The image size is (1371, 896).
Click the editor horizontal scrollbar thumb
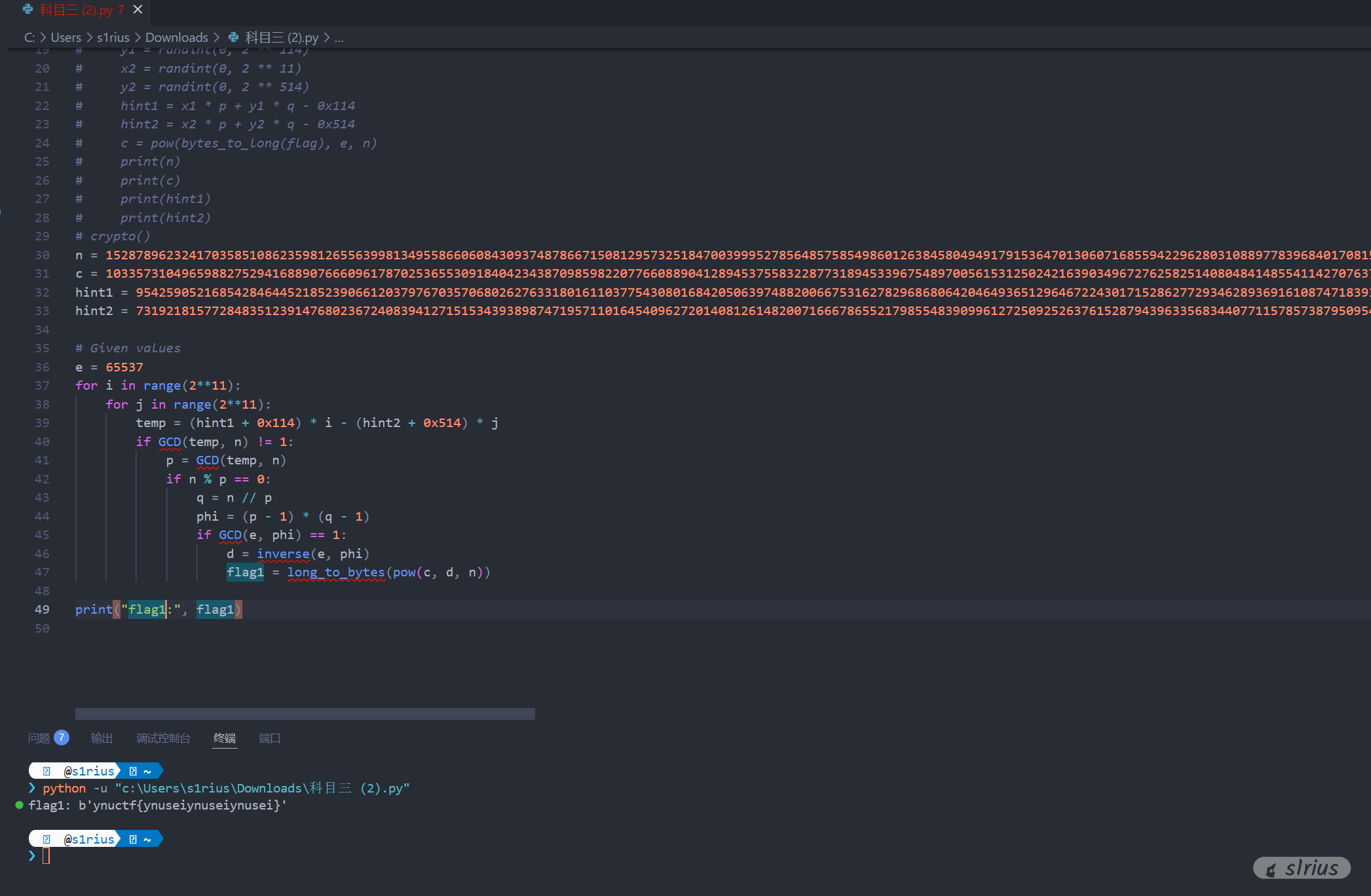point(305,713)
